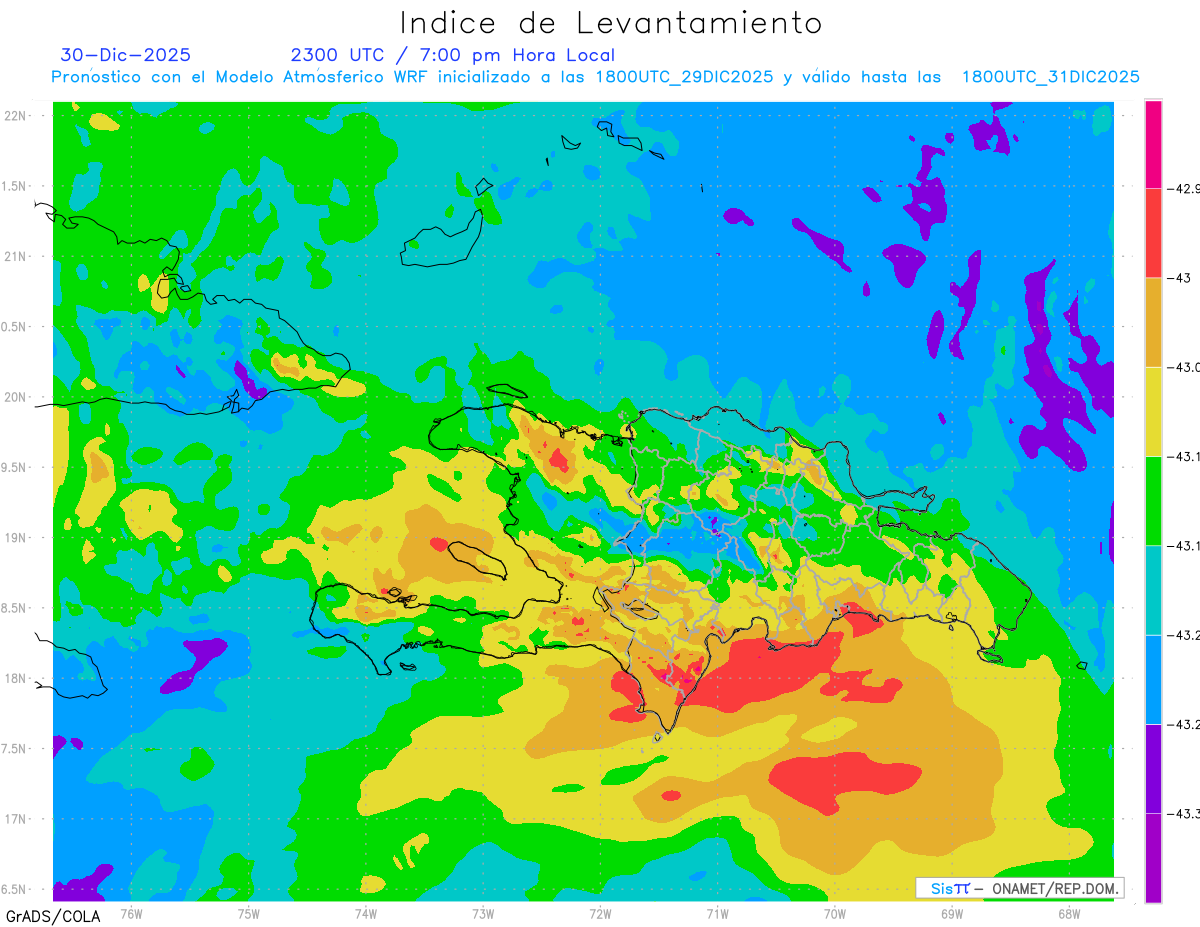Pick the light blue legend color band

click(1153, 679)
